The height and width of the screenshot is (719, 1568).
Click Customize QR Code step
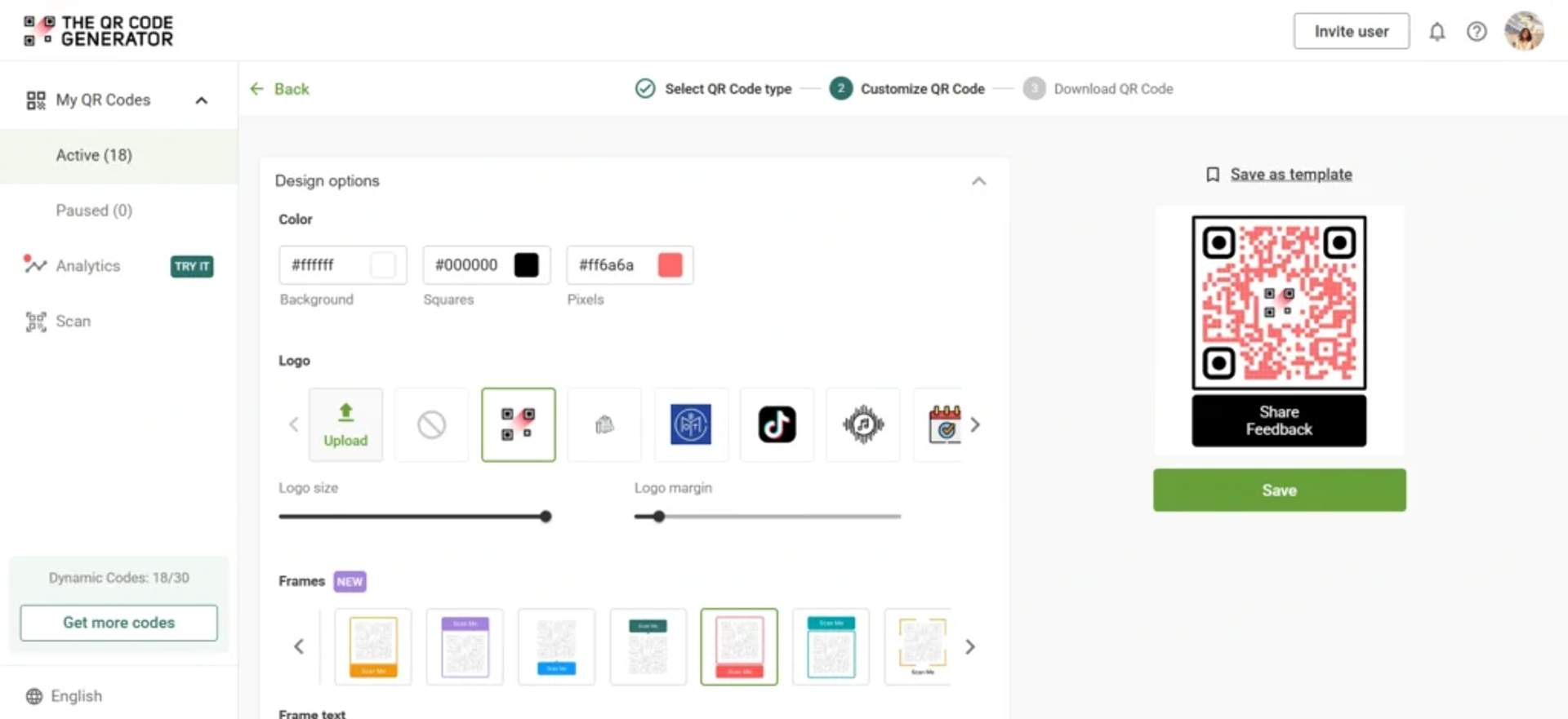click(x=907, y=89)
